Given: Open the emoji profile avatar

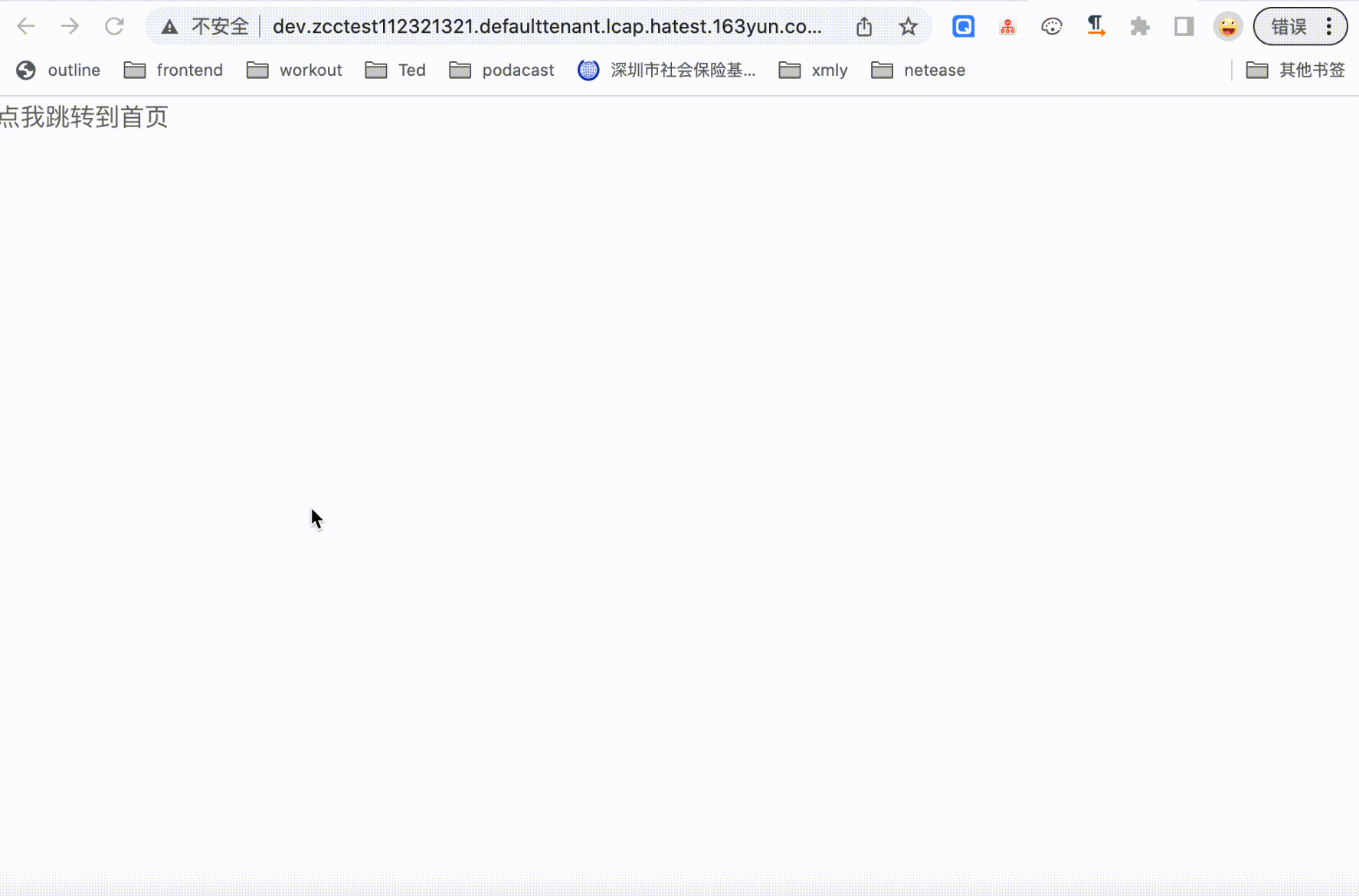Looking at the screenshot, I should coord(1228,27).
